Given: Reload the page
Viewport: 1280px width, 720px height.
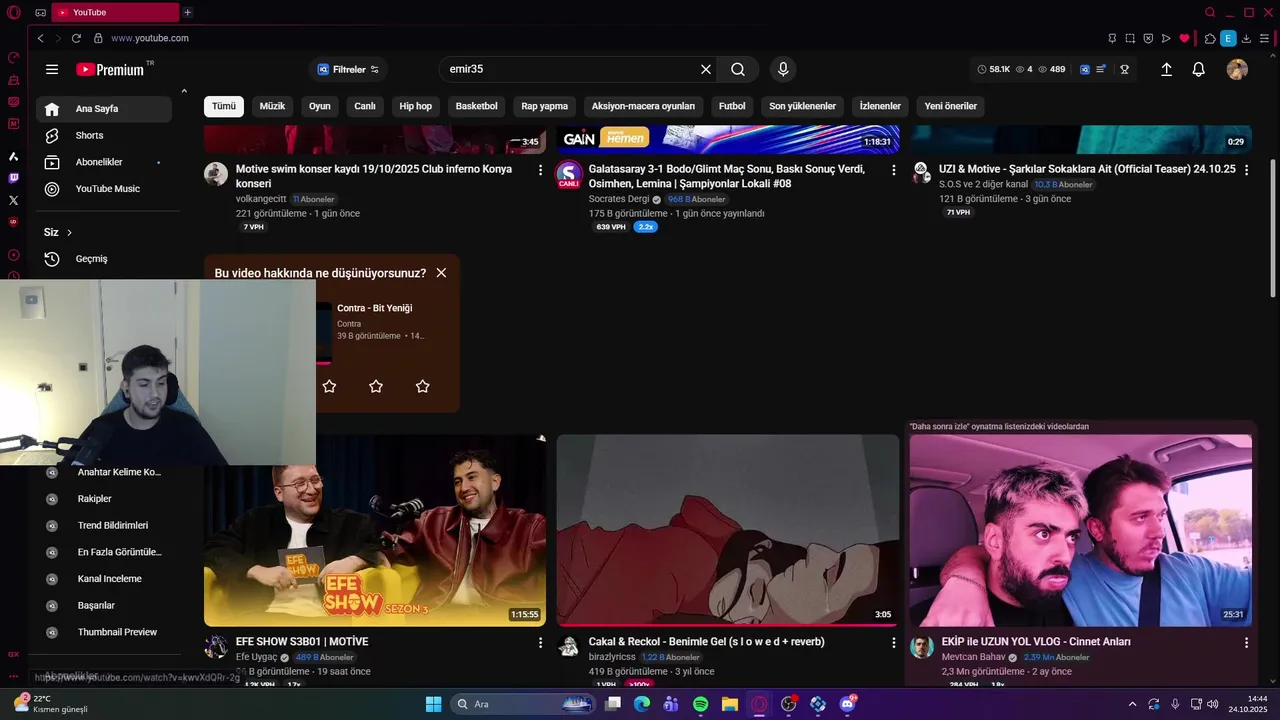Looking at the screenshot, I should click(77, 38).
